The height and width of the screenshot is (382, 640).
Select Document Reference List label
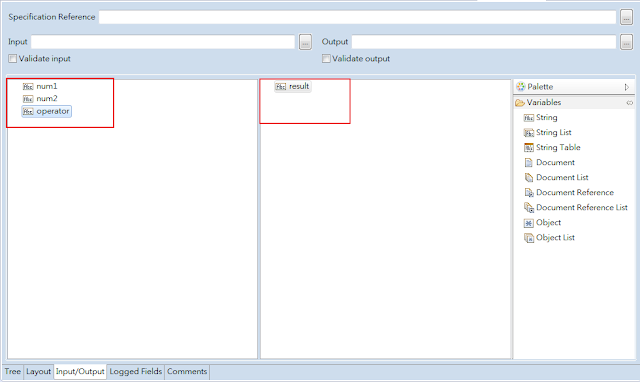582,208
